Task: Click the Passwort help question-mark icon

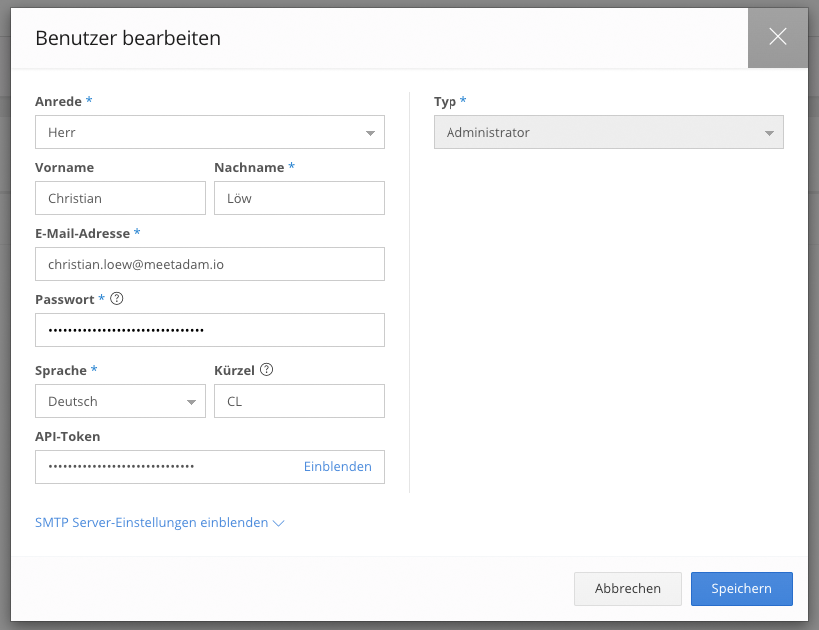Action: pyautogui.click(x=117, y=299)
